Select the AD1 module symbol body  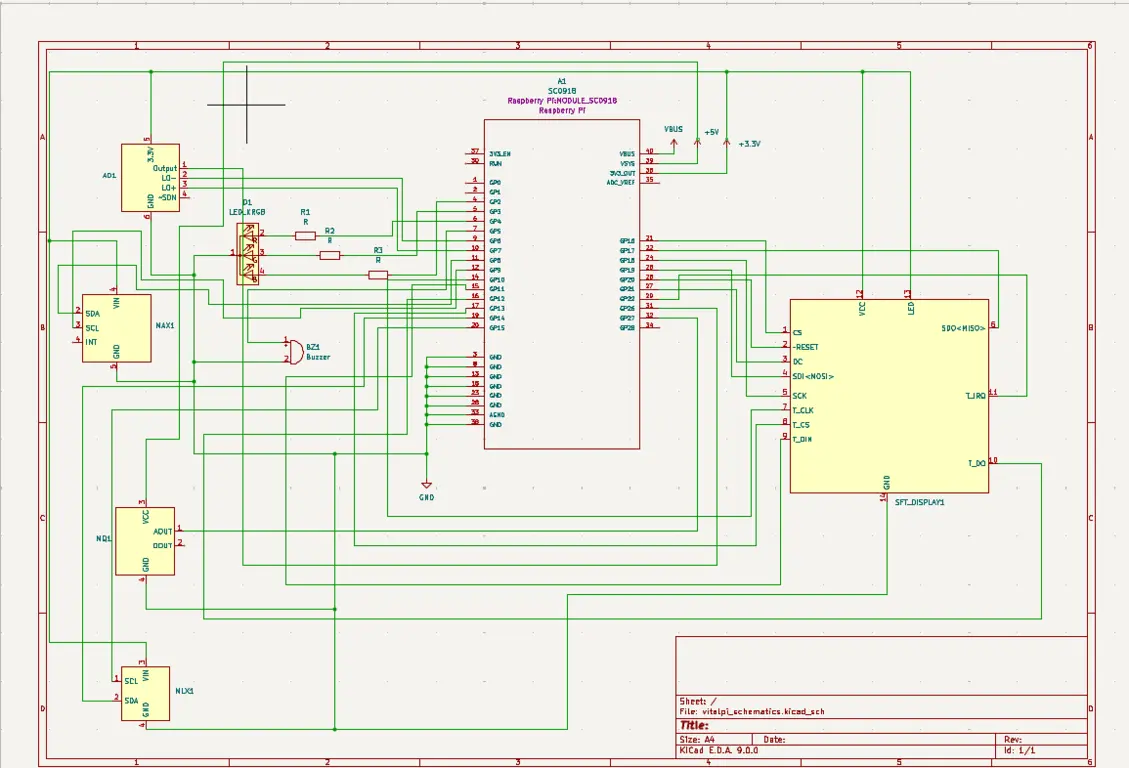(150, 178)
